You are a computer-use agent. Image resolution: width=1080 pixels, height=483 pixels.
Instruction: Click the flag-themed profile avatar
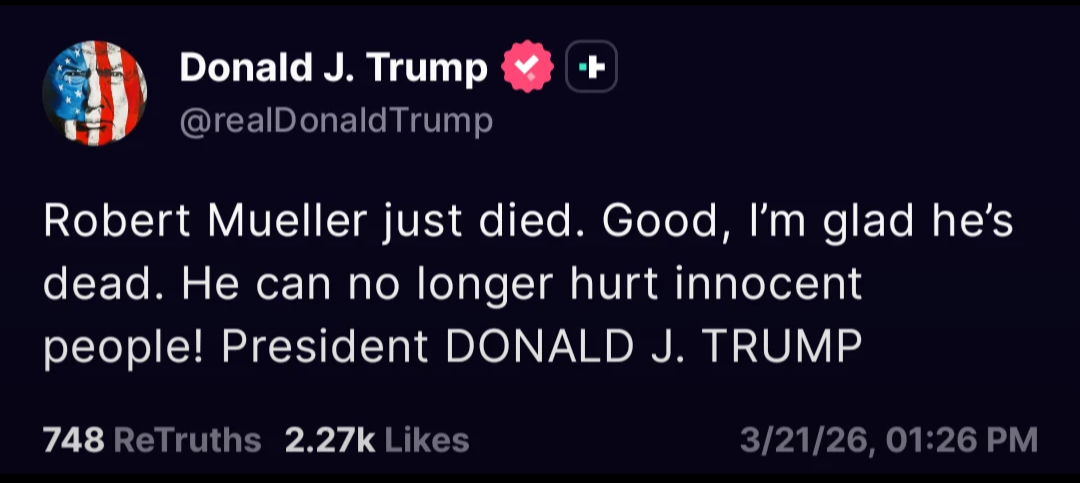[95, 94]
